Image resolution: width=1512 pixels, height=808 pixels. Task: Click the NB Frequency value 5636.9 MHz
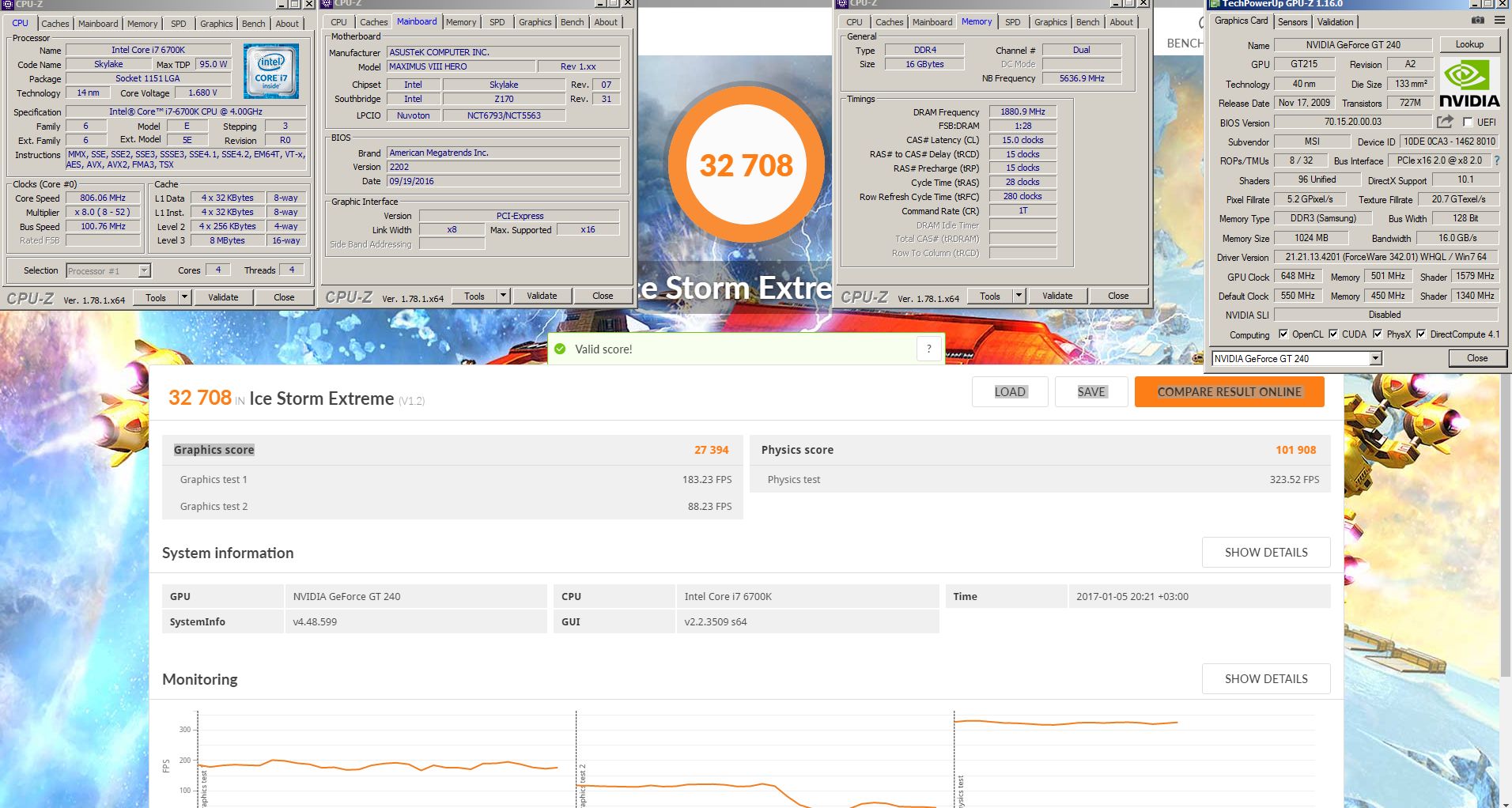tap(1082, 78)
